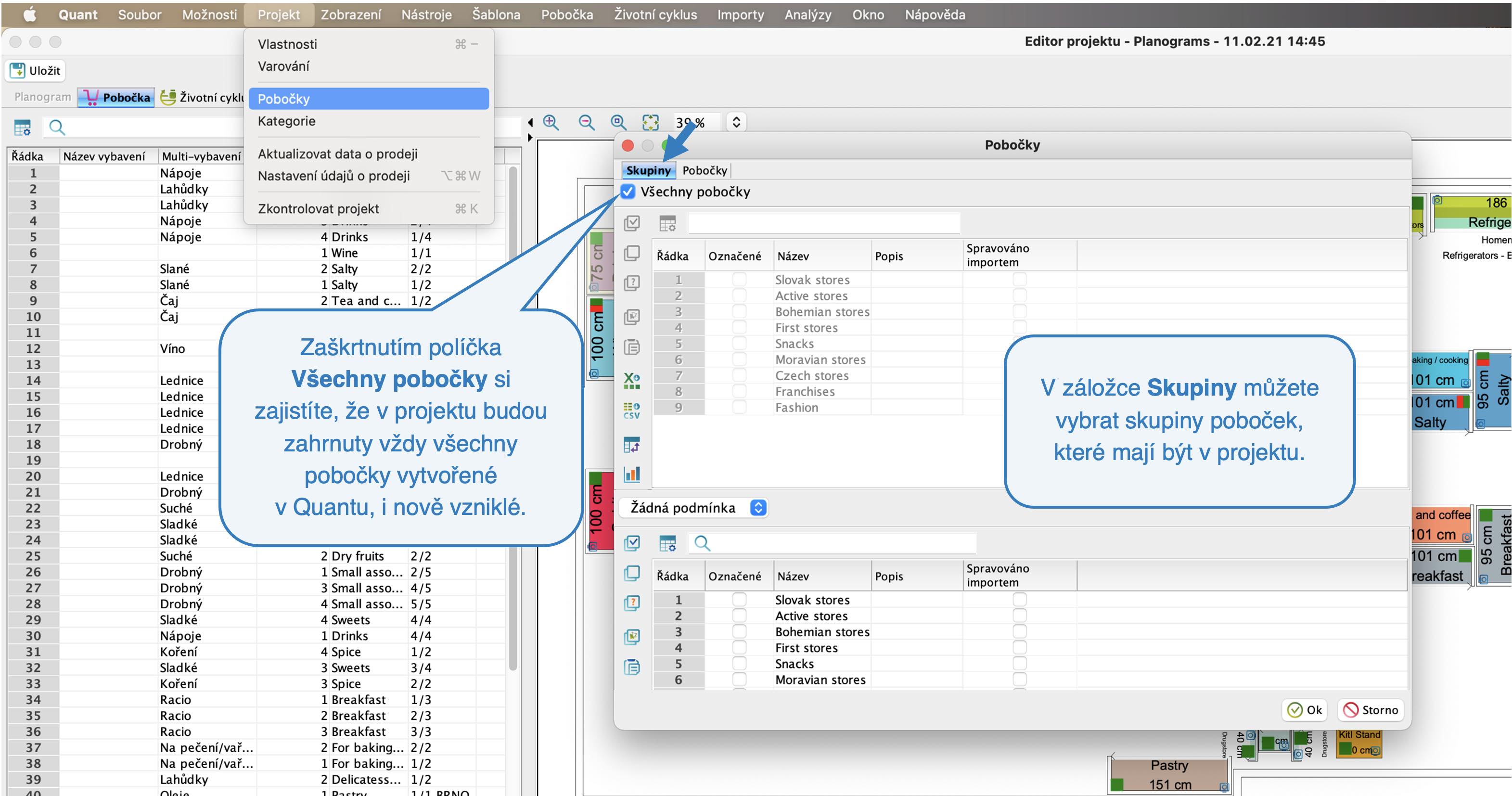Switch to Pobočky tab in dialog

705,170
